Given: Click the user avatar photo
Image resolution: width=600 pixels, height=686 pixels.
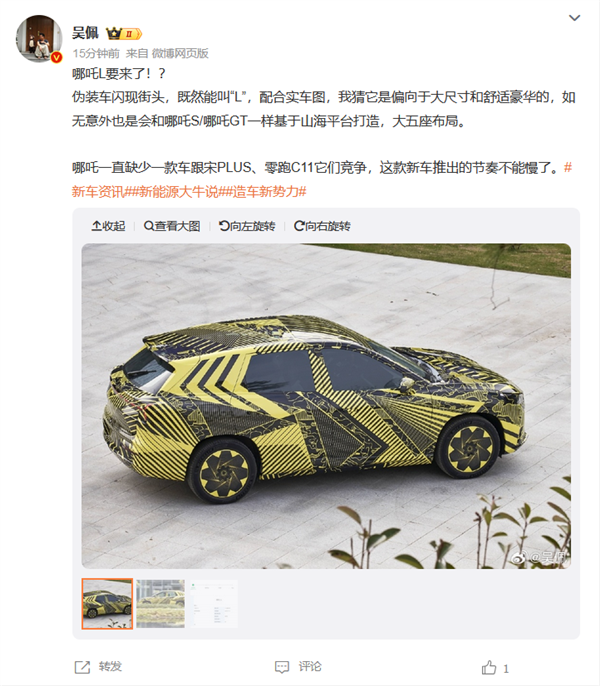Looking at the screenshot, I should [39, 38].
